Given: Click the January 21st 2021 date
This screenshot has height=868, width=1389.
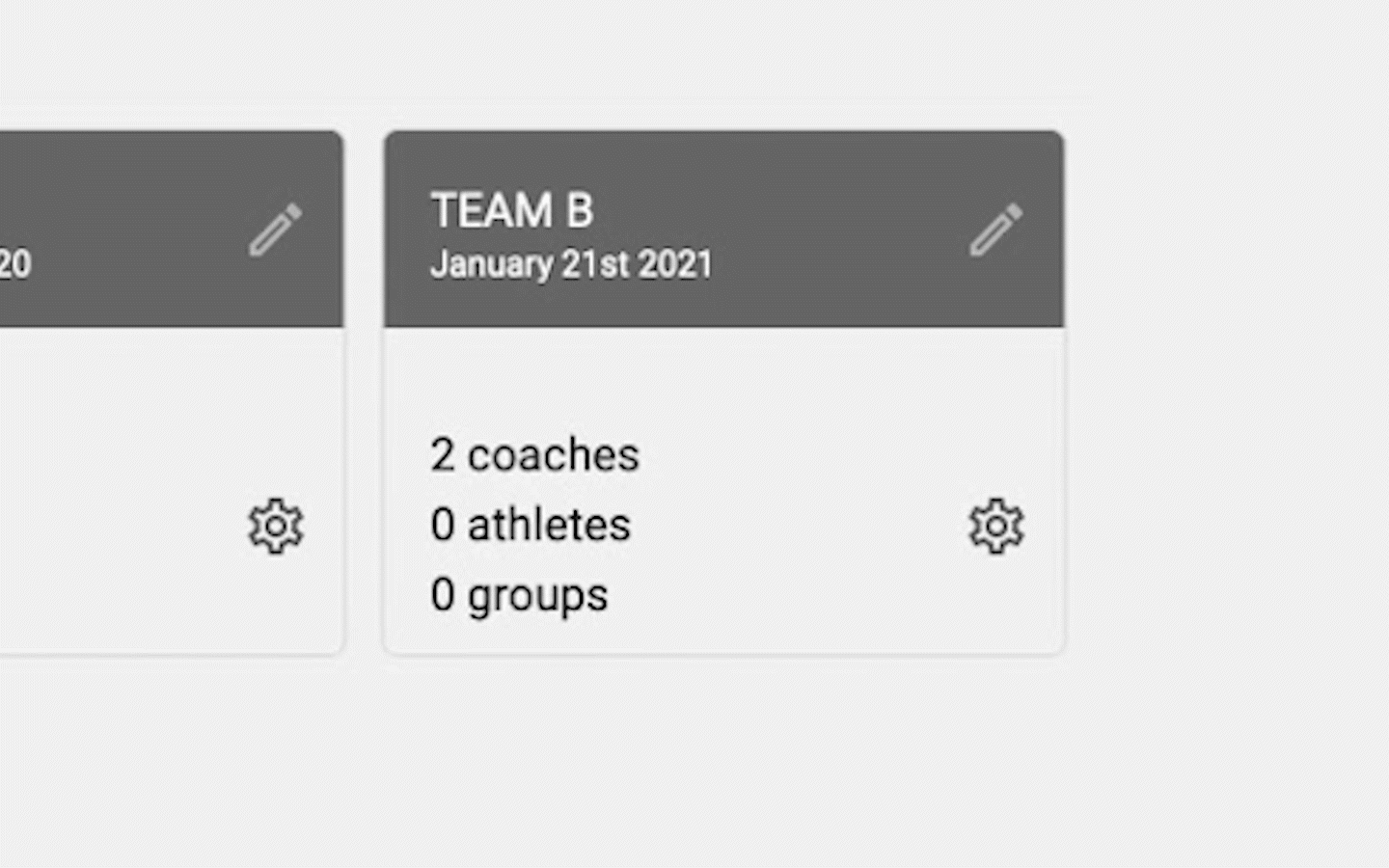Looking at the screenshot, I should [x=571, y=264].
